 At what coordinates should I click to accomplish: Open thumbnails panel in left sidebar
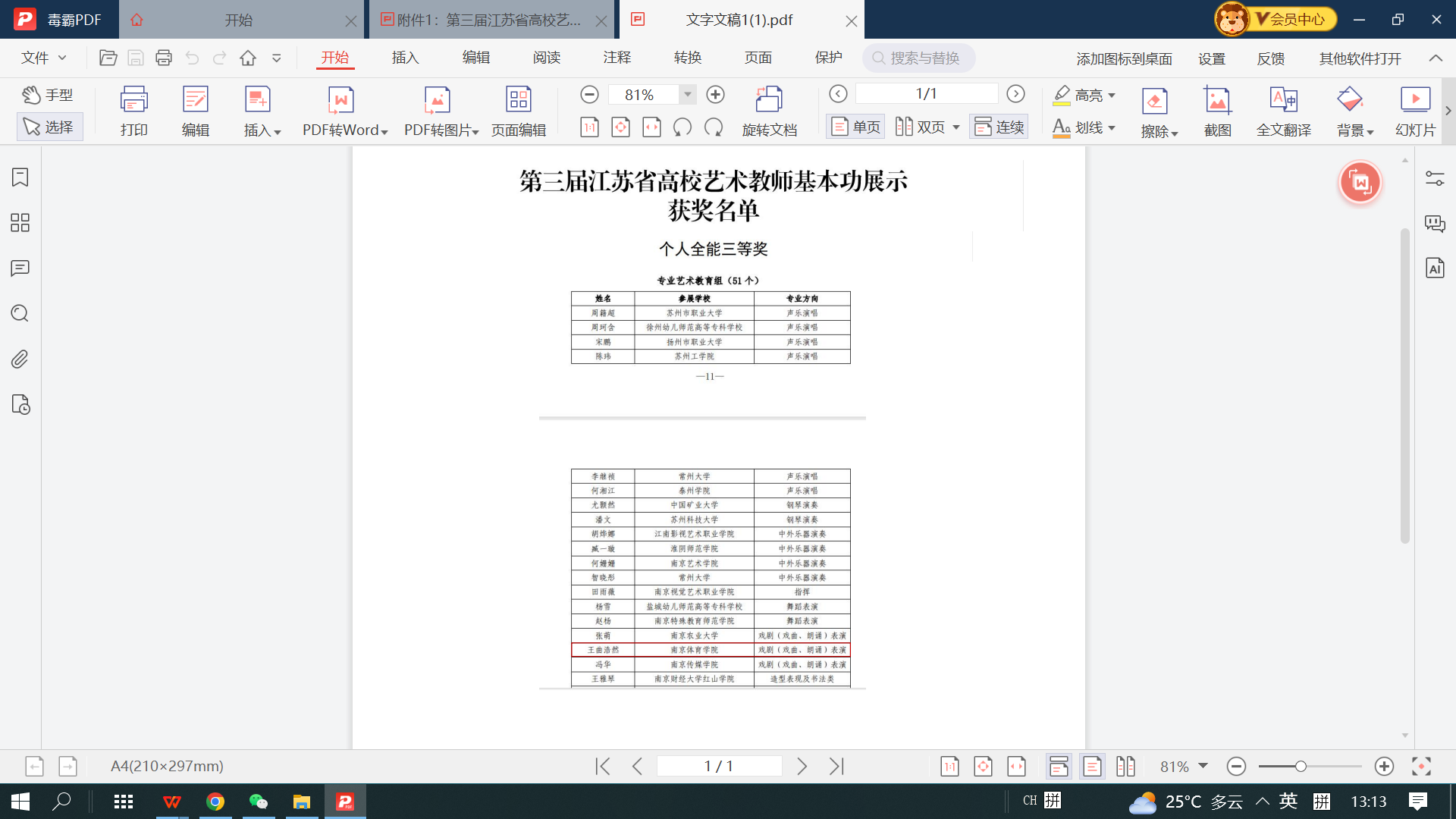(20, 222)
